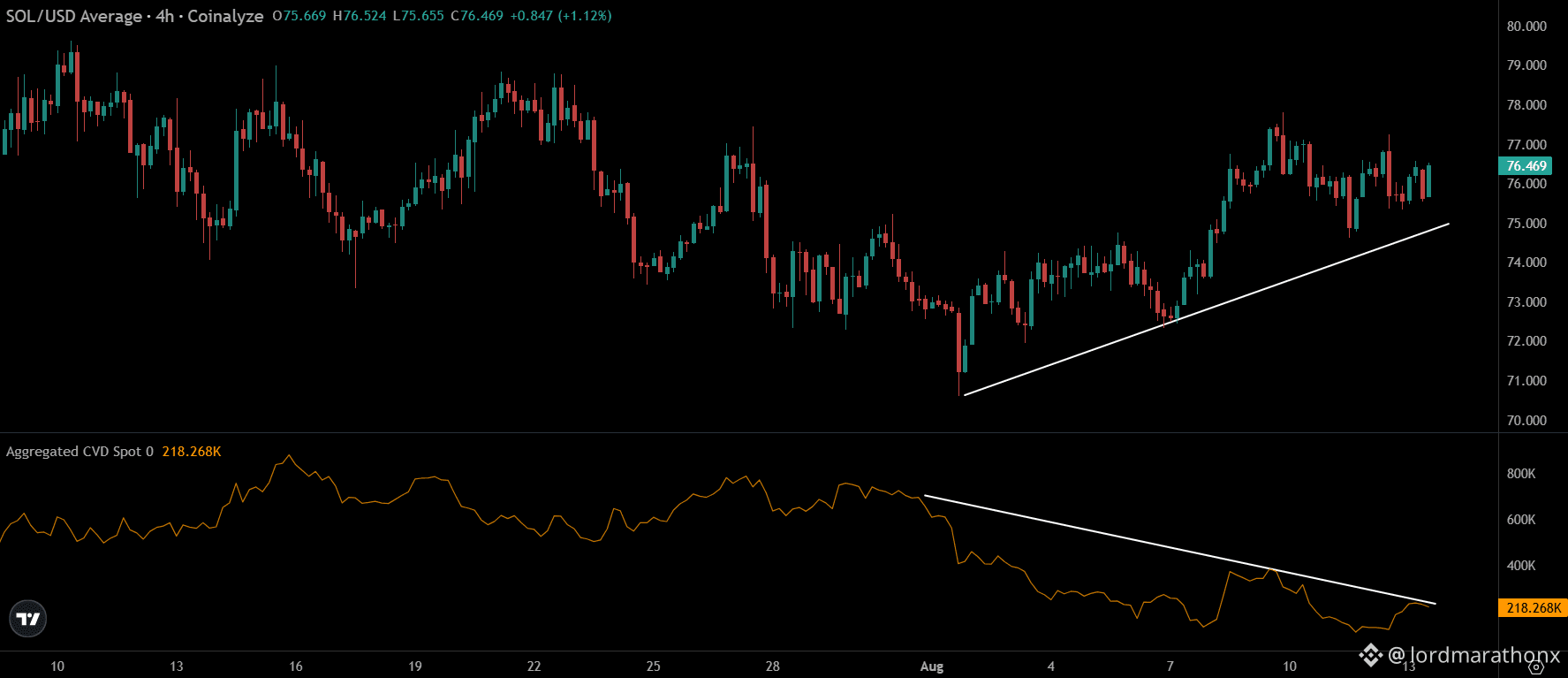Click the 71.000 price axis label
Screen dimensions: 1568x678
pyautogui.click(x=1526, y=381)
